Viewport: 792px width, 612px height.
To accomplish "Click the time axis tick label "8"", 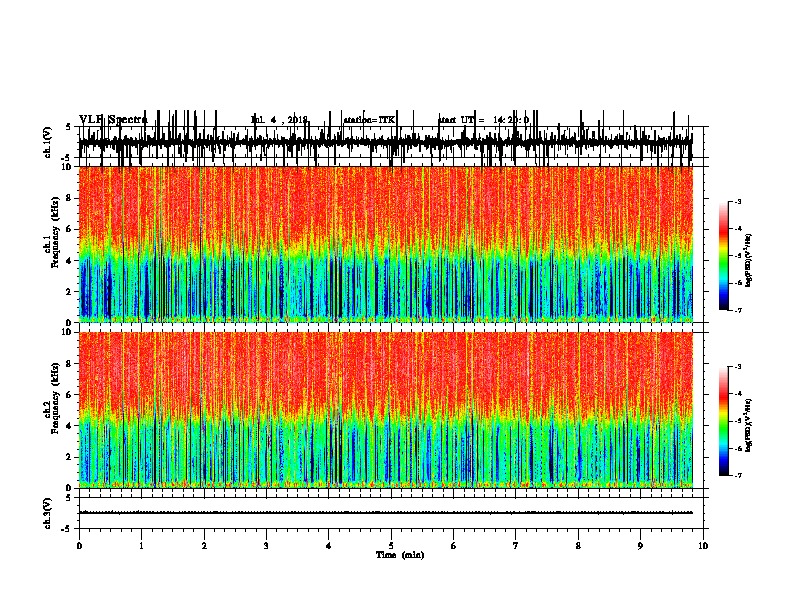I will click(x=578, y=546).
